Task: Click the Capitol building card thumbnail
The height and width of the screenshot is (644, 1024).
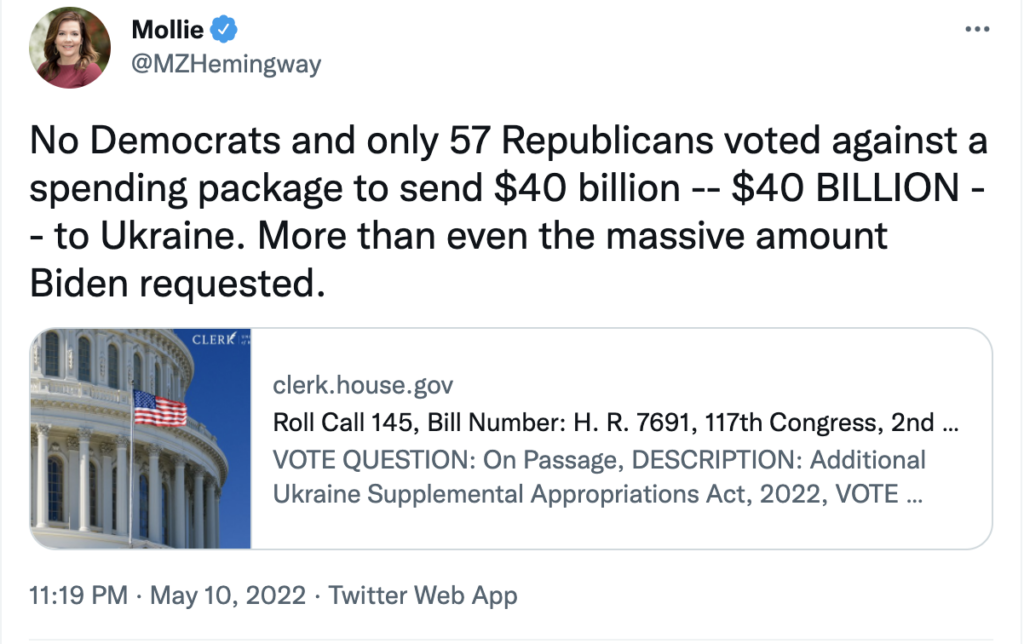Action: pyautogui.click(x=141, y=438)
